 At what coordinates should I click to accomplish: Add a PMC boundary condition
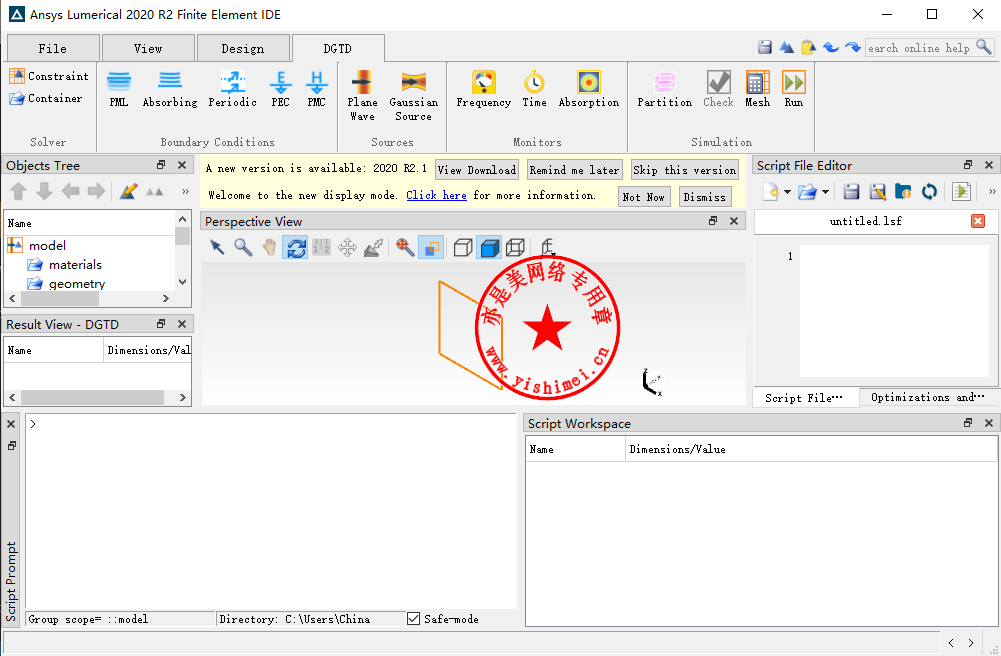click(x=317, y=89)
